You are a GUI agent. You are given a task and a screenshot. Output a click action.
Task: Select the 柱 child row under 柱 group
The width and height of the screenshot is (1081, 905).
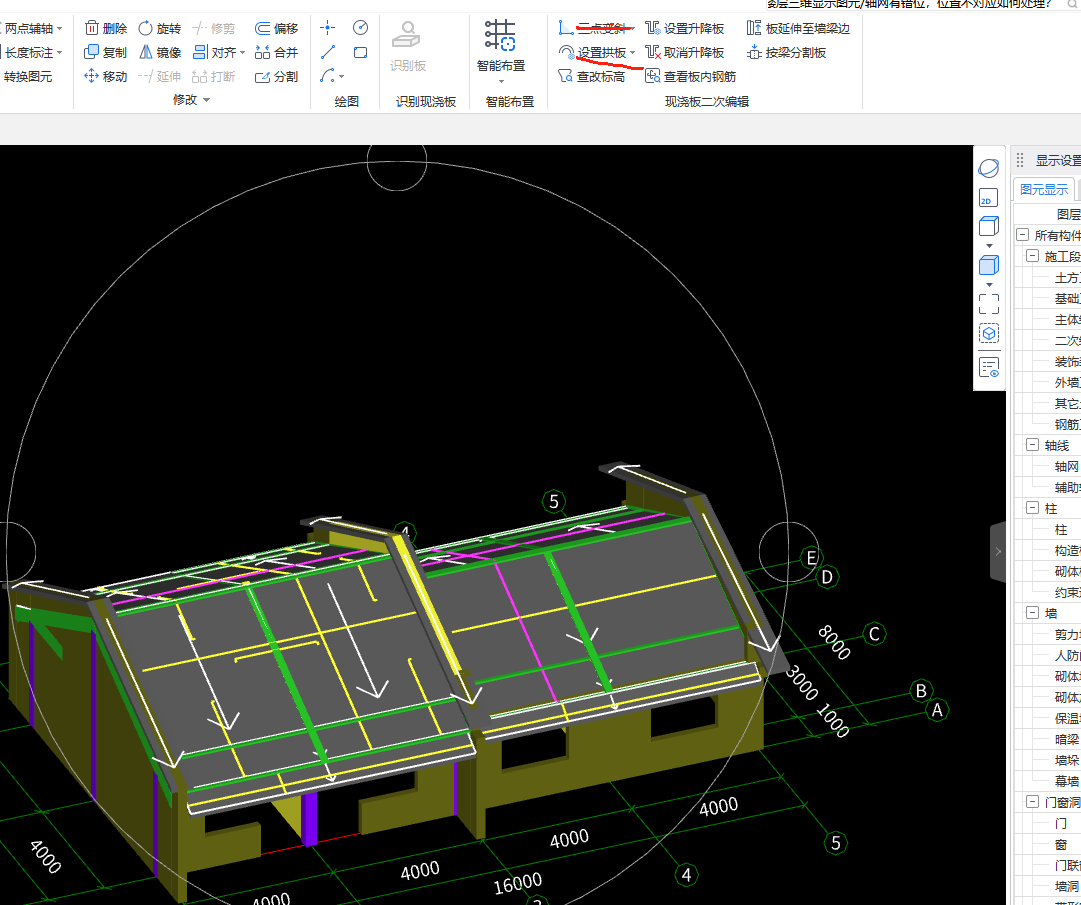pyautogui.click(x=1062, y=529)
